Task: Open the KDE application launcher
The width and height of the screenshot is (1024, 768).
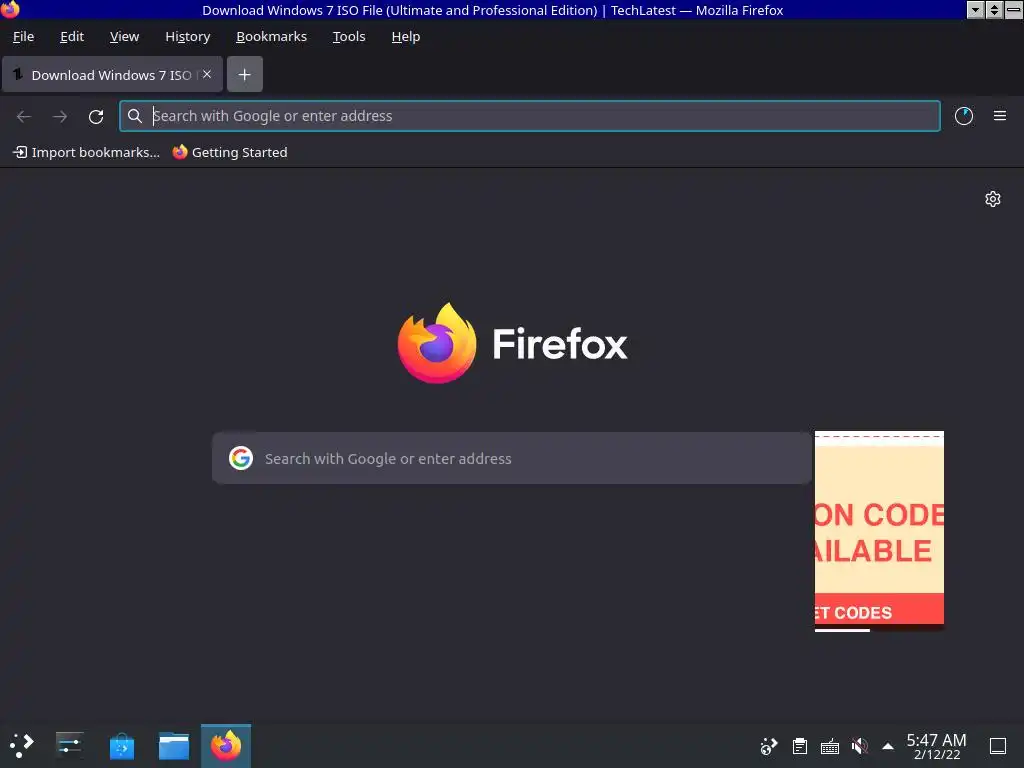Action: (x=21, y=745)
